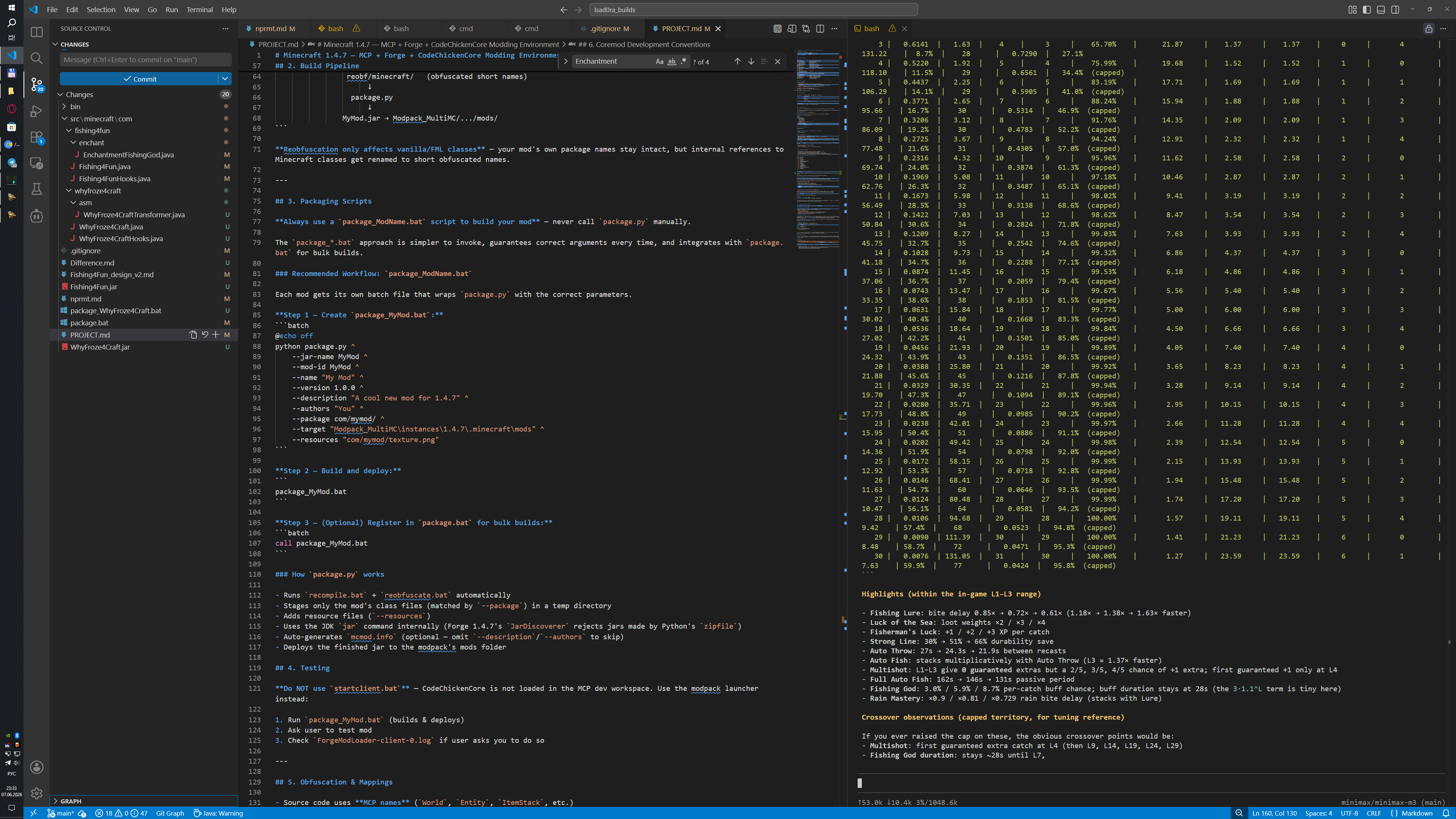Image resolution: width=1456 pixels, height=819 pixels.
Task: Open the File menu
Action: pyautogui.click(x=52, y=9)
